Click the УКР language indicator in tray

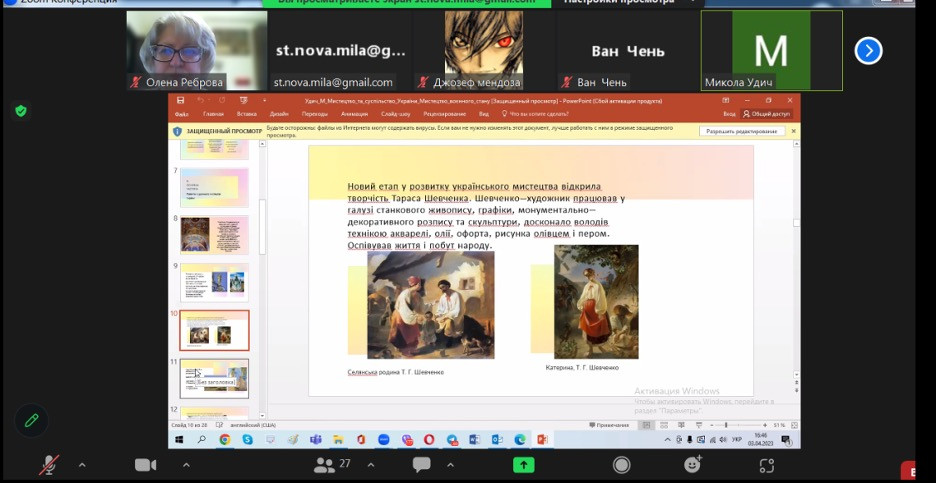point(737,440)
